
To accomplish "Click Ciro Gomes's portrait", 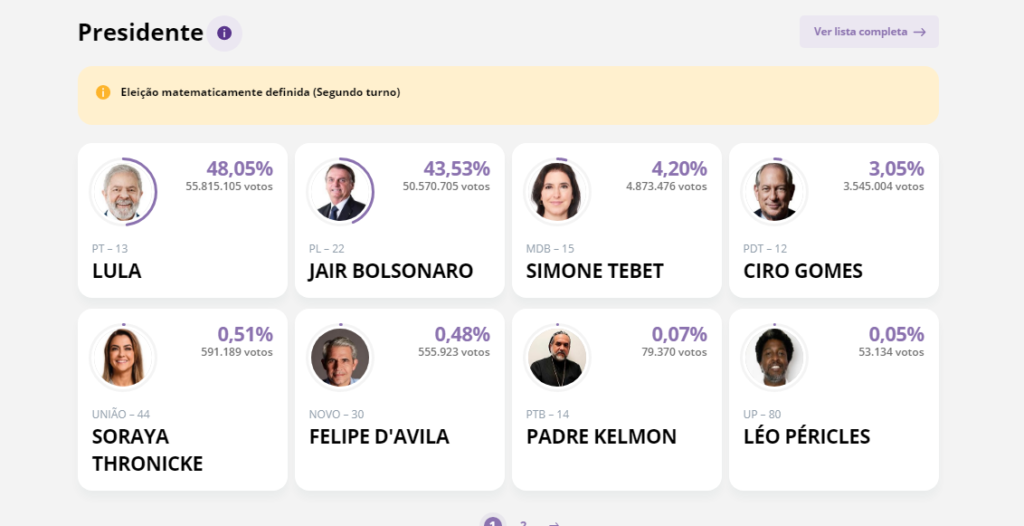I will [x=774, y=192].
